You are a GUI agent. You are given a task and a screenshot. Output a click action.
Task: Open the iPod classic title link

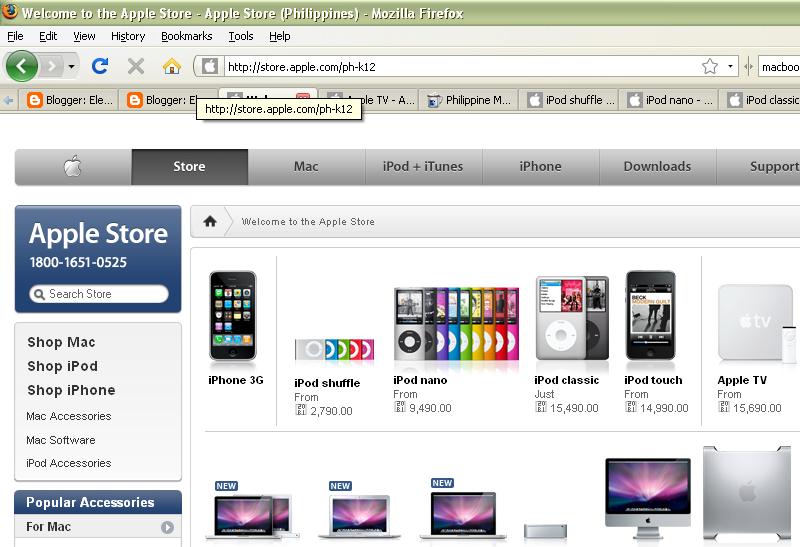click(x=566, y=380)
